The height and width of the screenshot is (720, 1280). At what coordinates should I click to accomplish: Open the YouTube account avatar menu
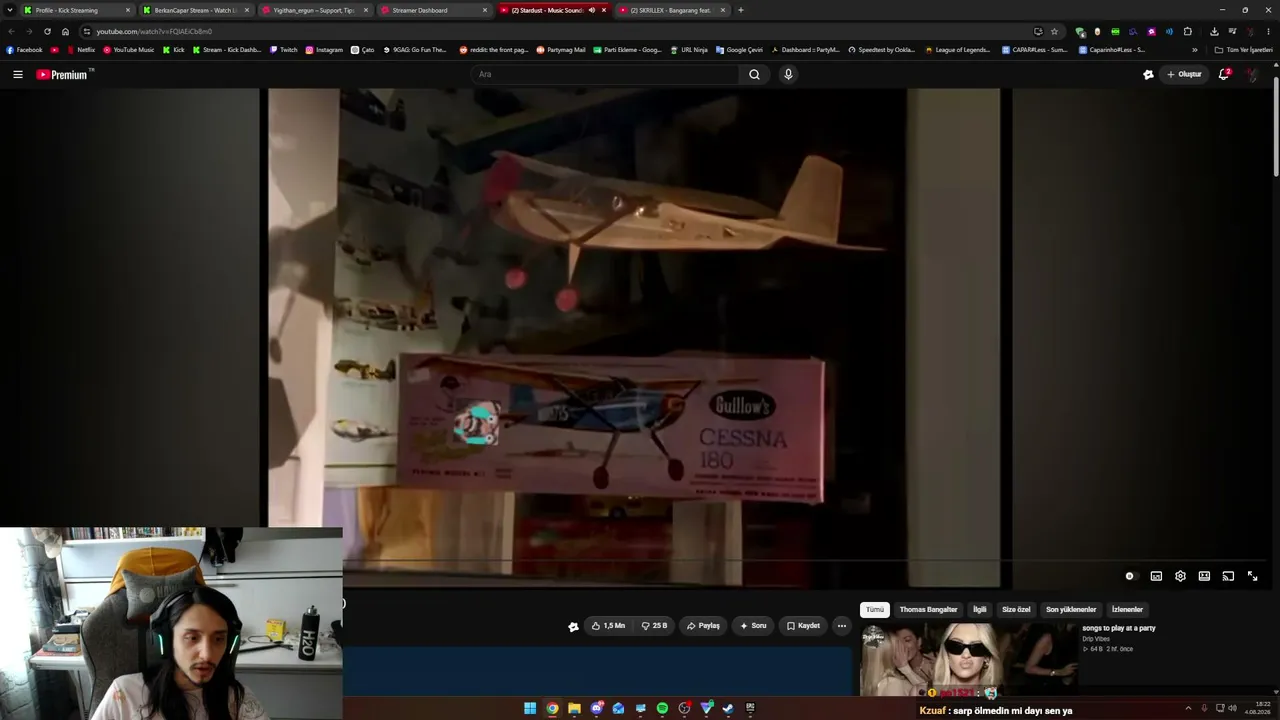[1252, 74]
